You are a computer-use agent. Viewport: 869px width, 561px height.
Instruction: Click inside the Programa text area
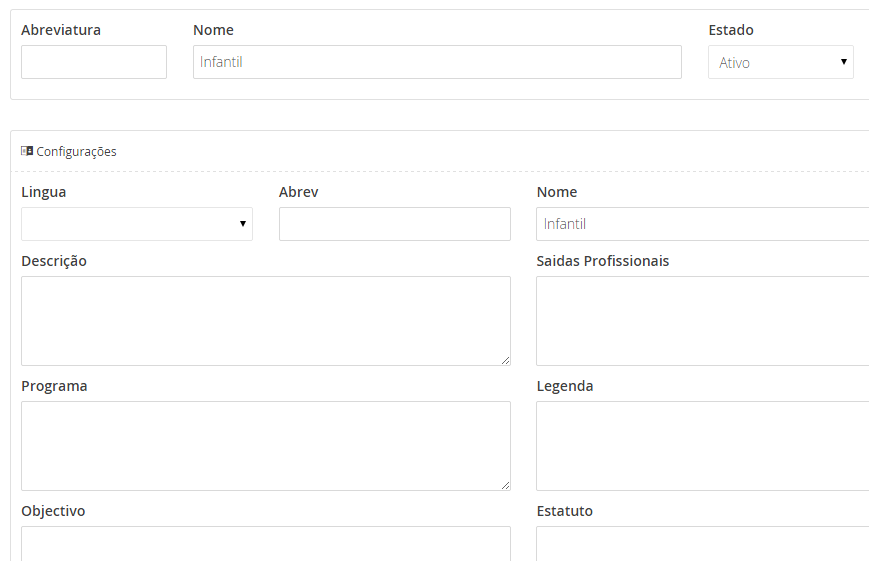(x=265, y=445)
